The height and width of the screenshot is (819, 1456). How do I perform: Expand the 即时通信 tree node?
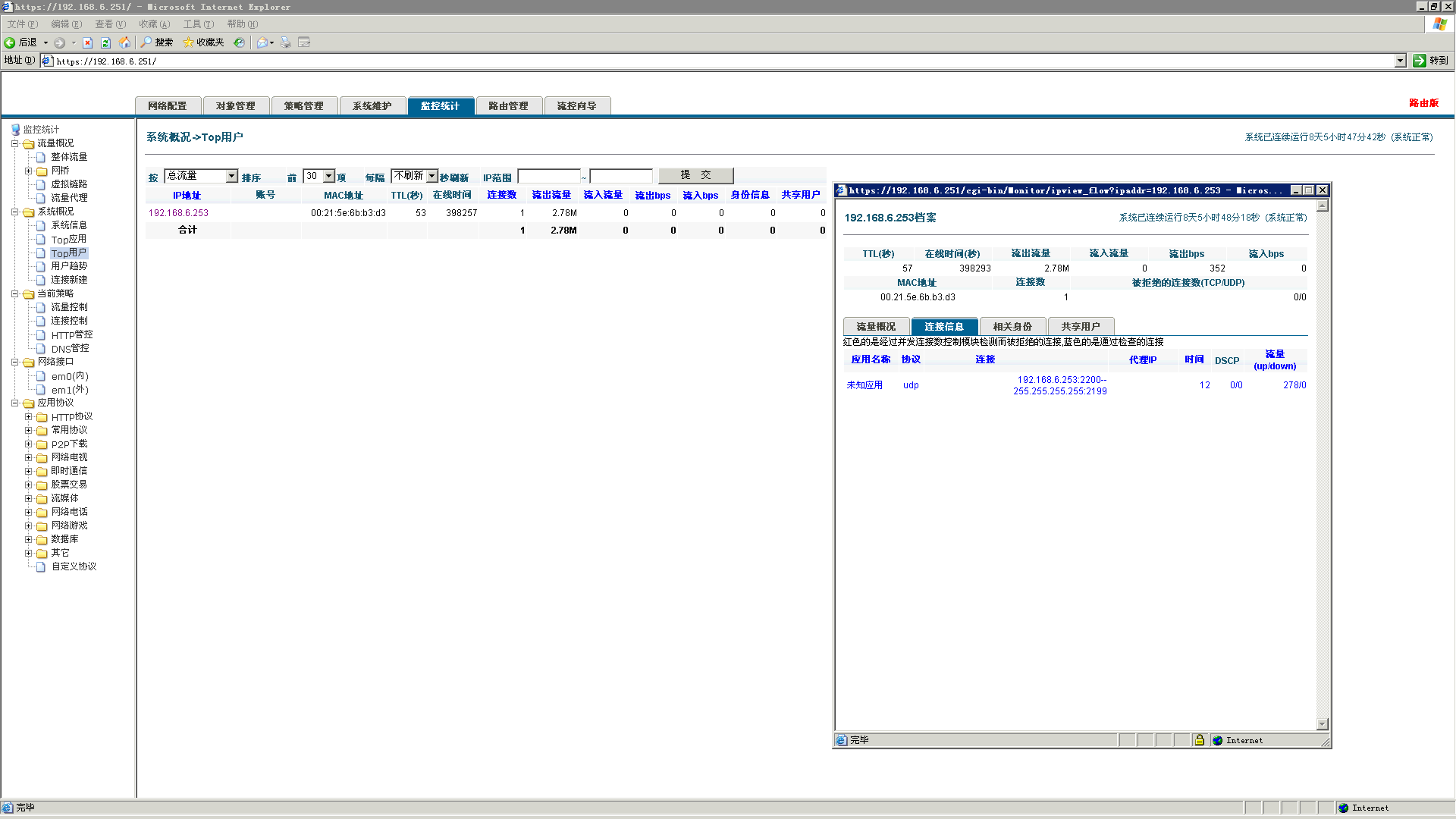28,471
